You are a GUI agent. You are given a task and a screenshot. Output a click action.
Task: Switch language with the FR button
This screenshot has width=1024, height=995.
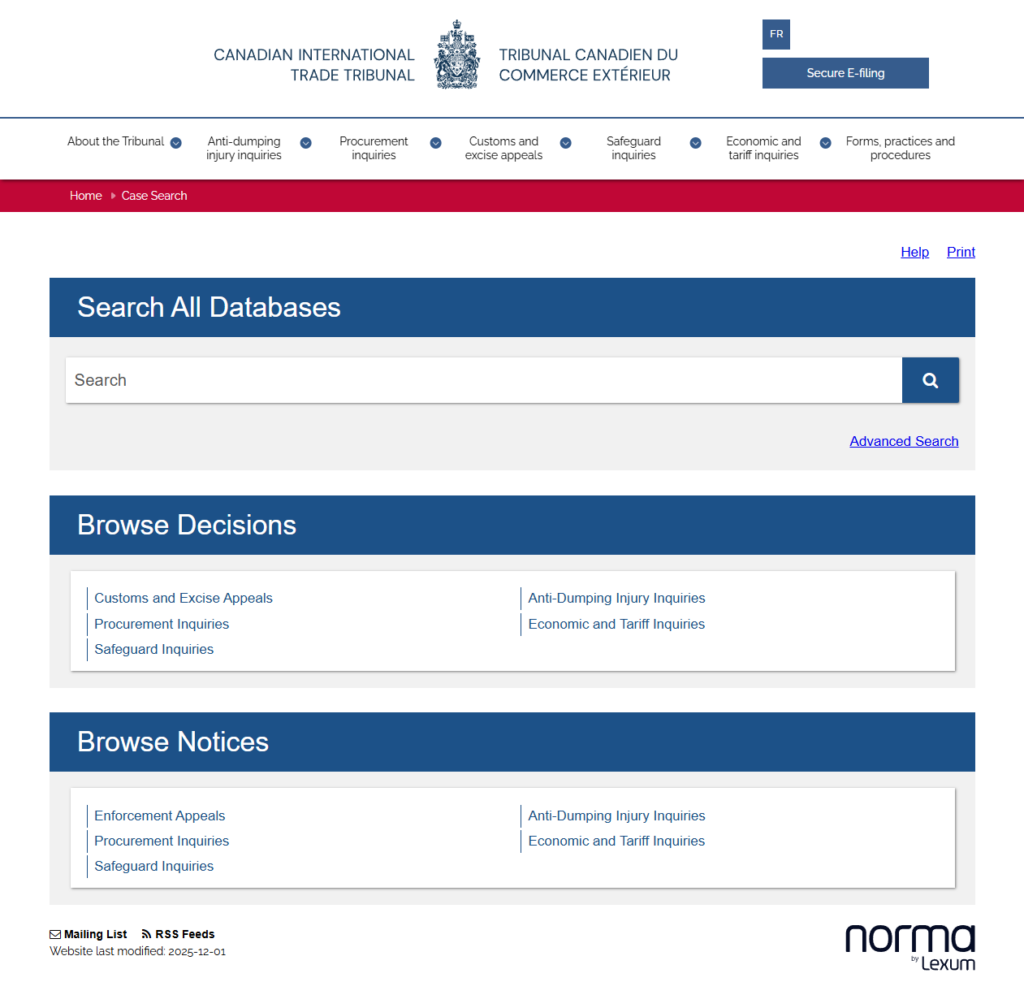coord(776,34)
